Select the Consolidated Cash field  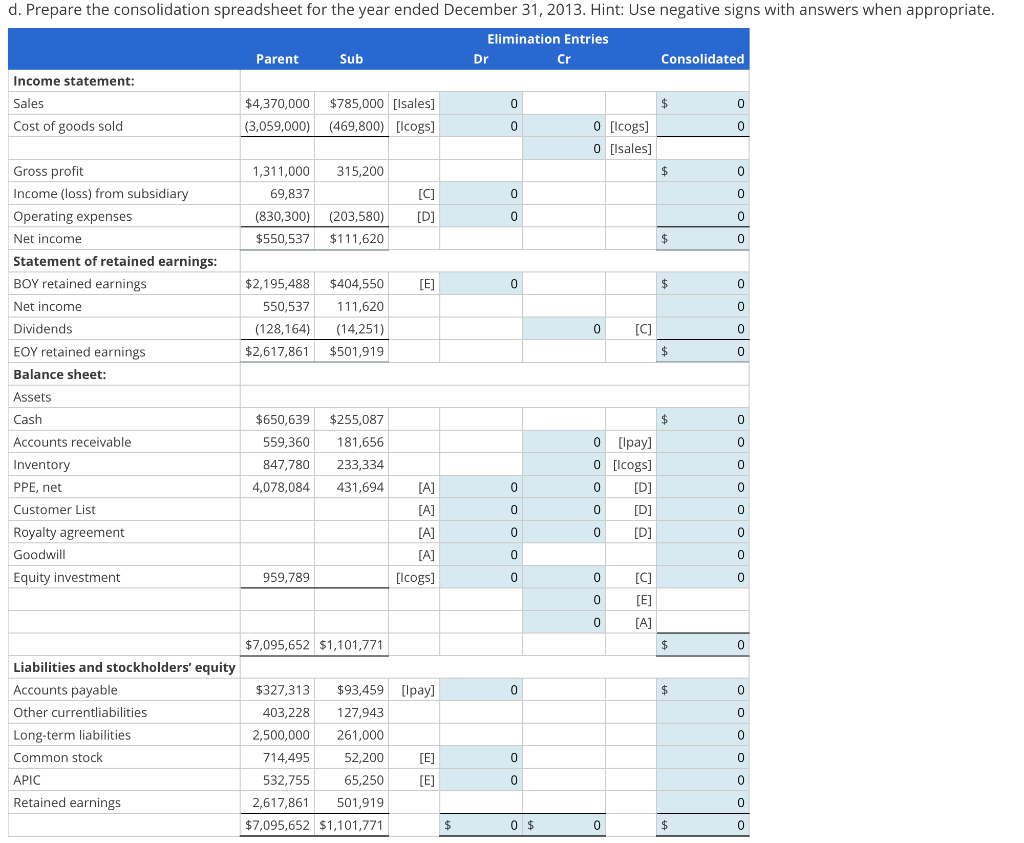tap(703, 419)
